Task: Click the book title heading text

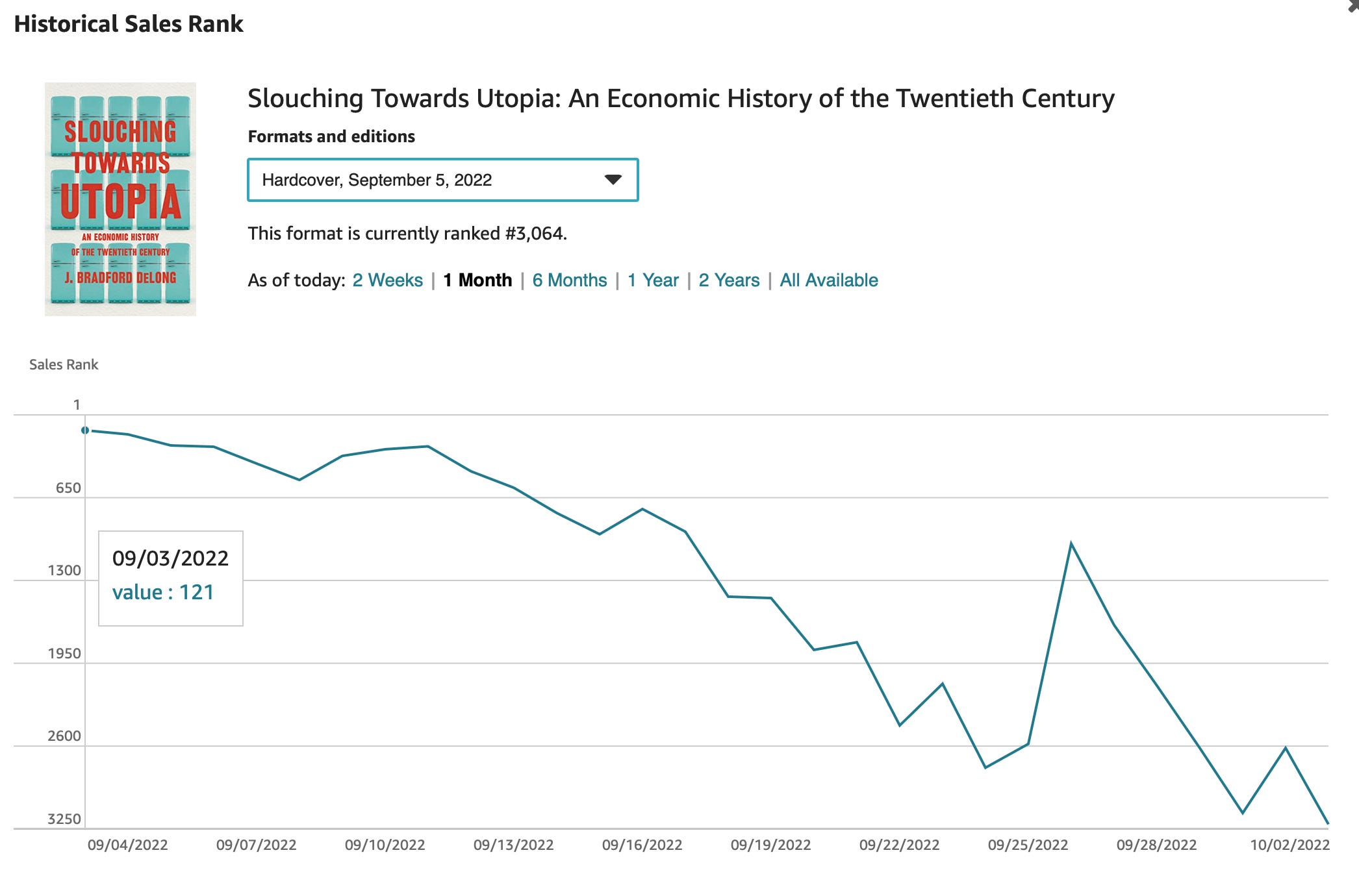Action: pos(680,99)
